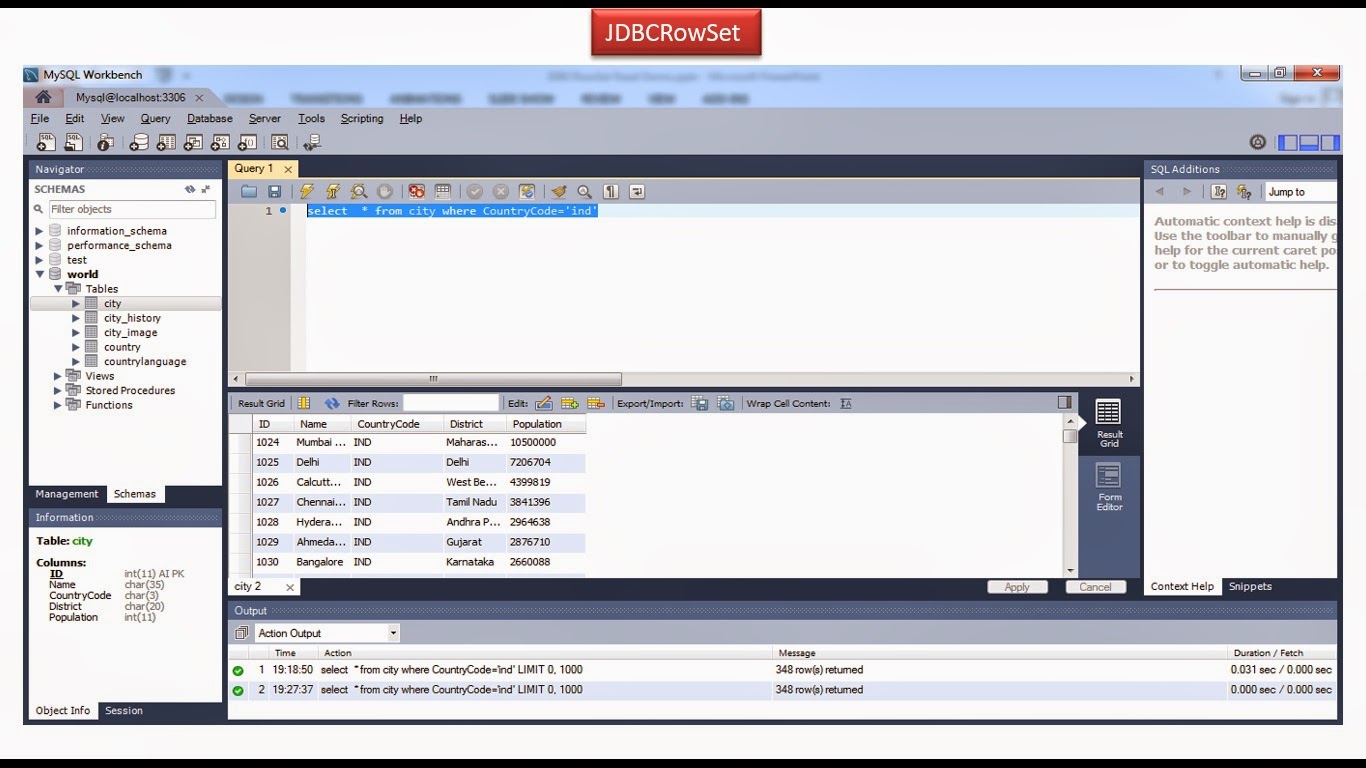Delete selected rows icon
1366x768 pixels.
tap(596, 403)
